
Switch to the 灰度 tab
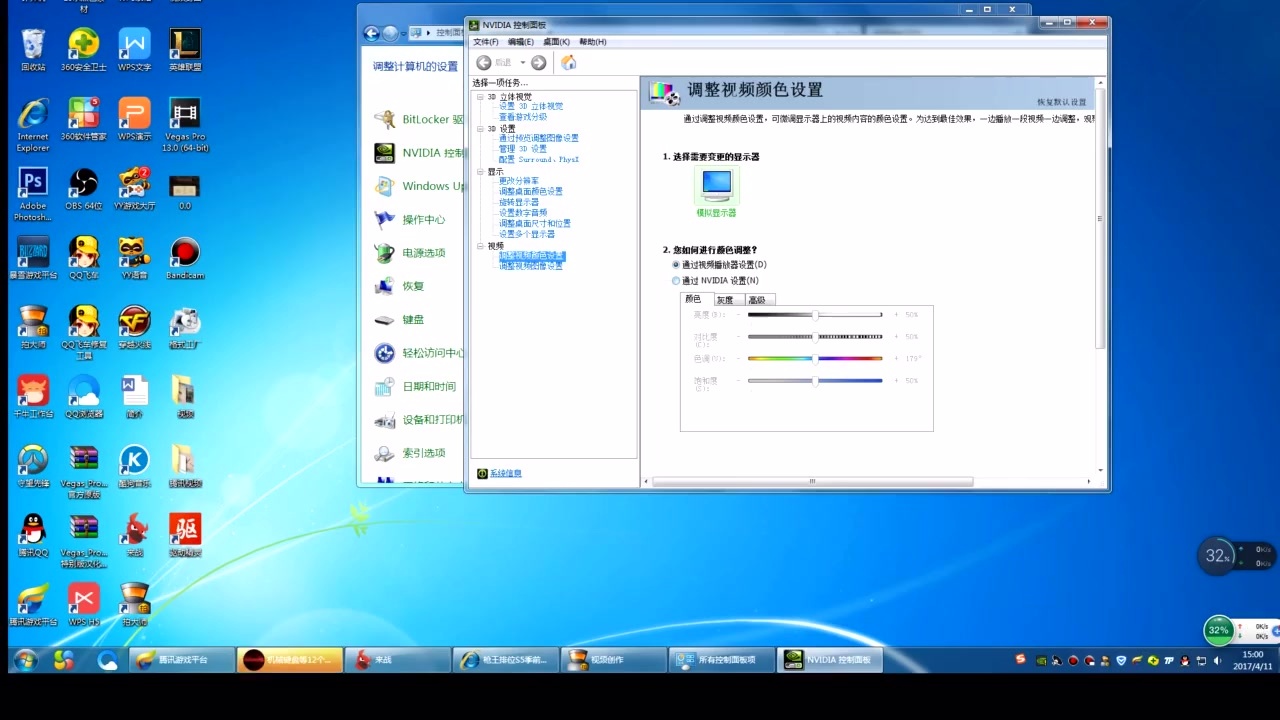[725, 300]
